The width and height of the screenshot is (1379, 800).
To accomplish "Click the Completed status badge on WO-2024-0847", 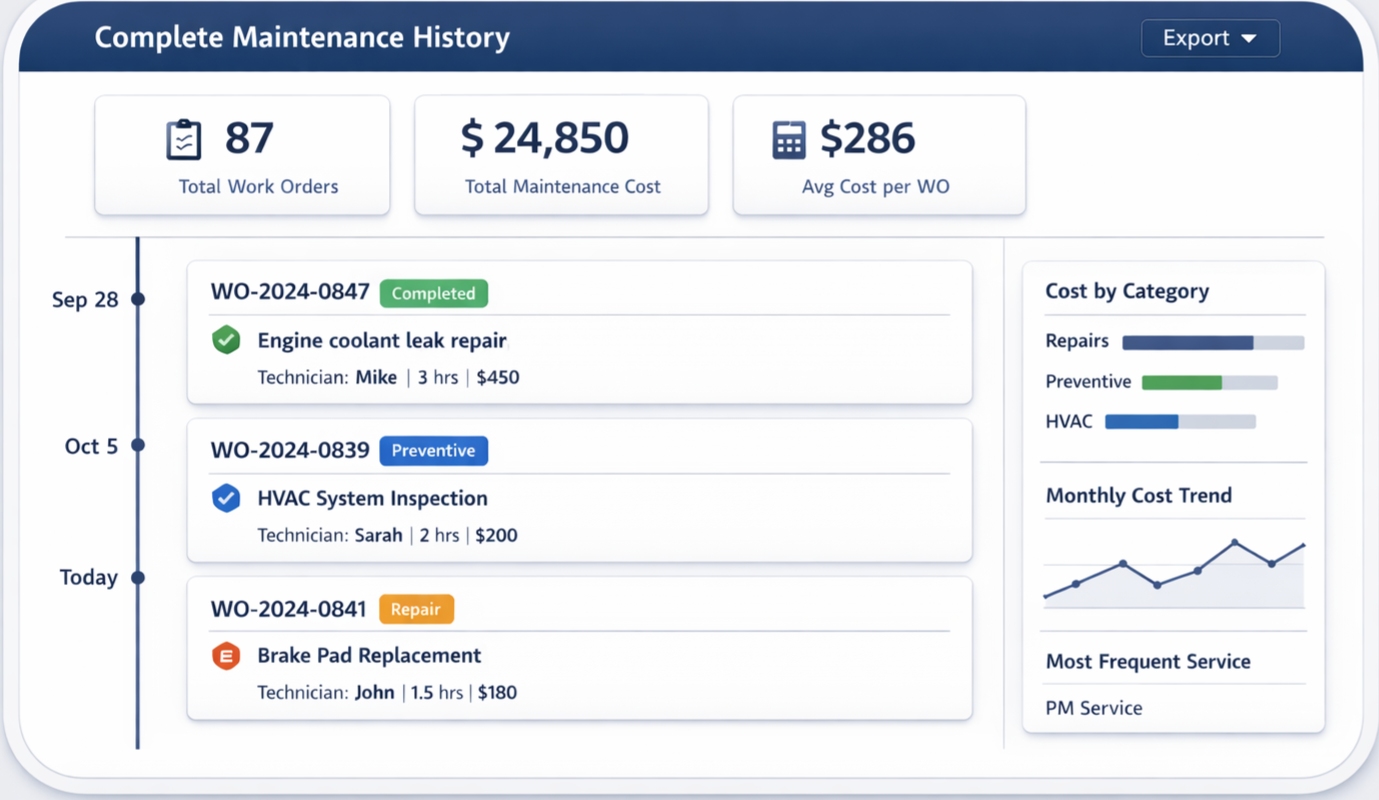I will click(x=433, y=293).
